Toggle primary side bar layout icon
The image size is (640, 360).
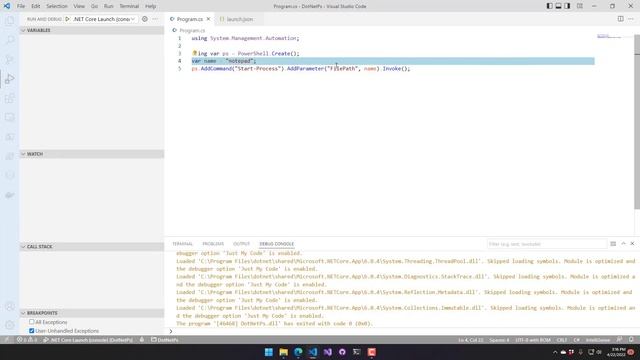(549, 6)
